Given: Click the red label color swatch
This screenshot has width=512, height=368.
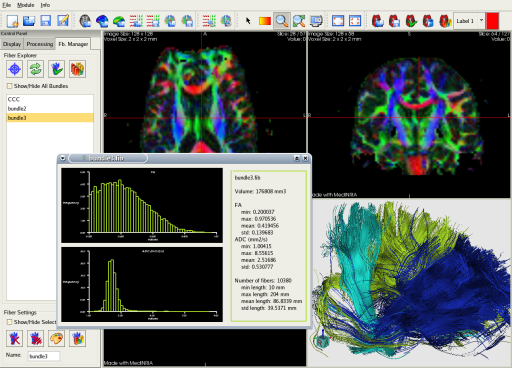Looking at the screenshot, I should tap(492, 21).
